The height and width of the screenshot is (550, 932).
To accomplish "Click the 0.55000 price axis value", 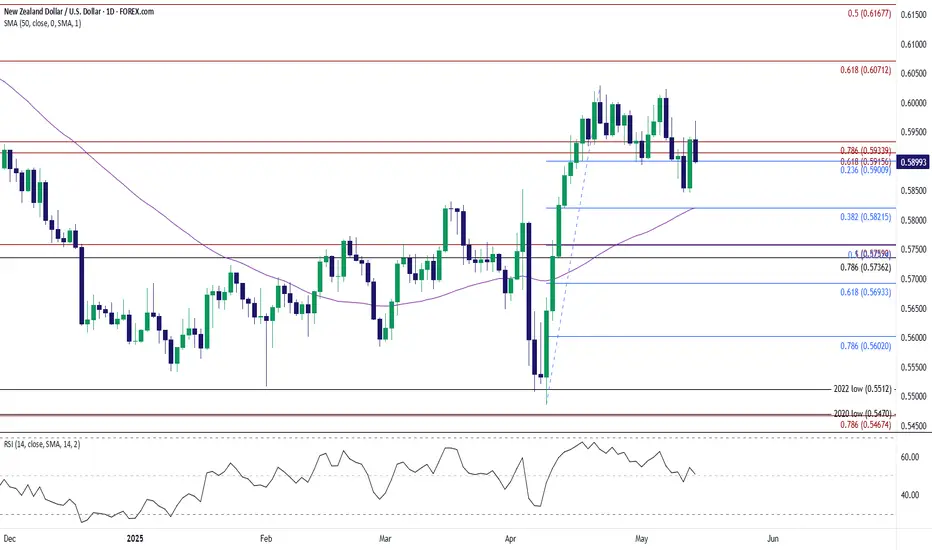I will coord(914,397).
